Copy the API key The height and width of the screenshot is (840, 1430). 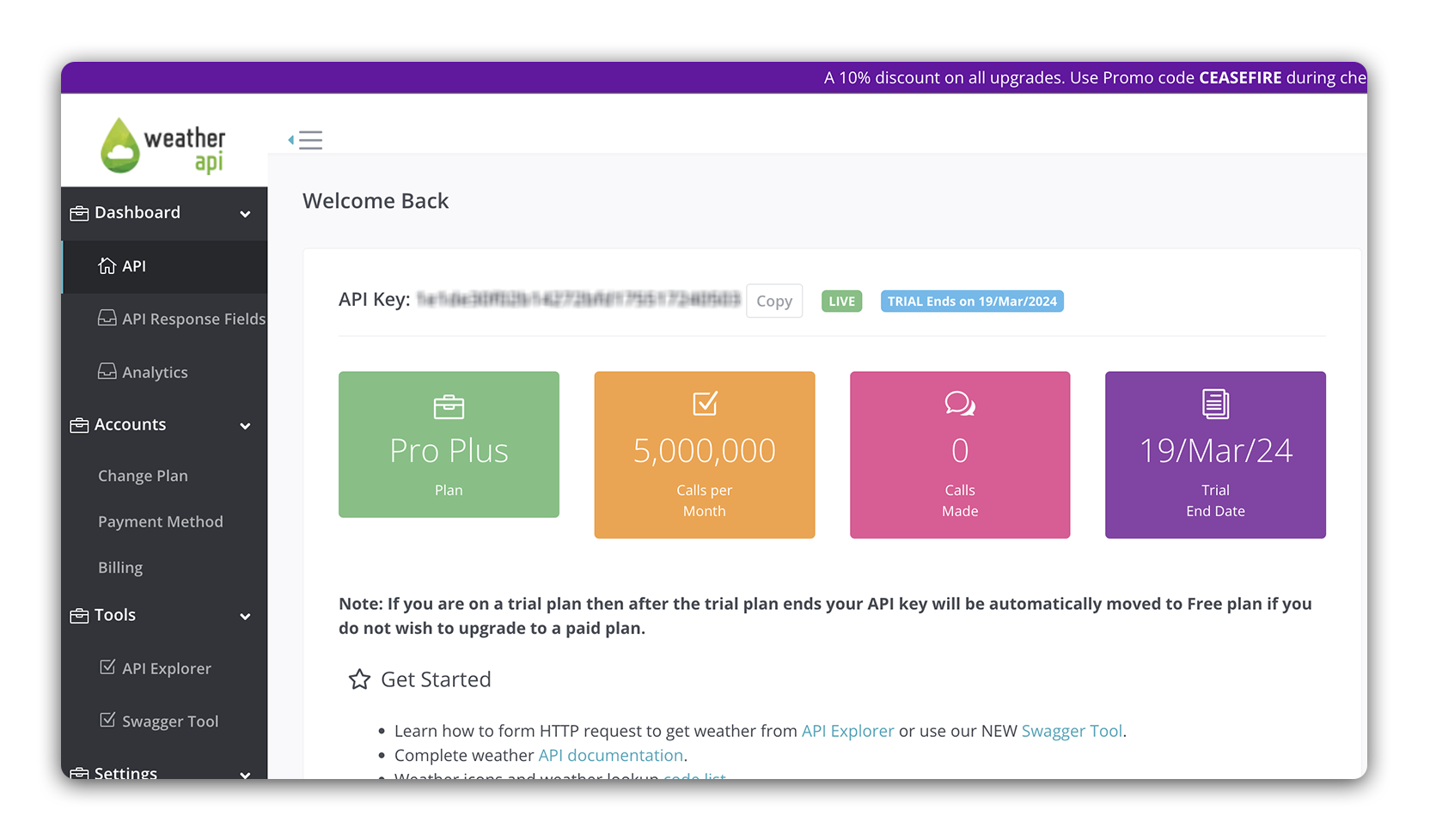tap(773, 301)
